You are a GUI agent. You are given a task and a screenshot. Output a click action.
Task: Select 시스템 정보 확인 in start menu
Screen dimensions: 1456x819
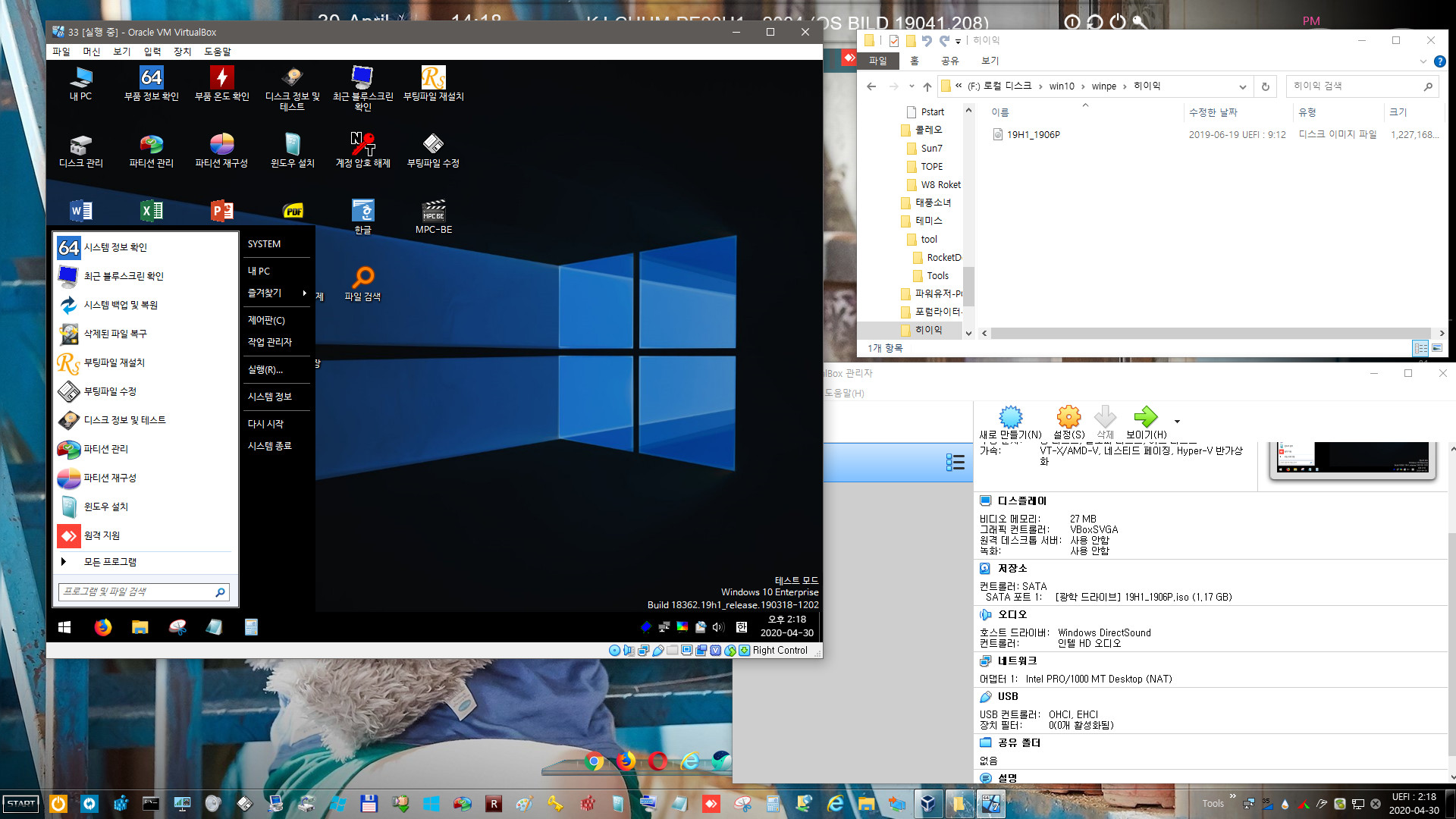pyautogui.click(x=145, y=247)
